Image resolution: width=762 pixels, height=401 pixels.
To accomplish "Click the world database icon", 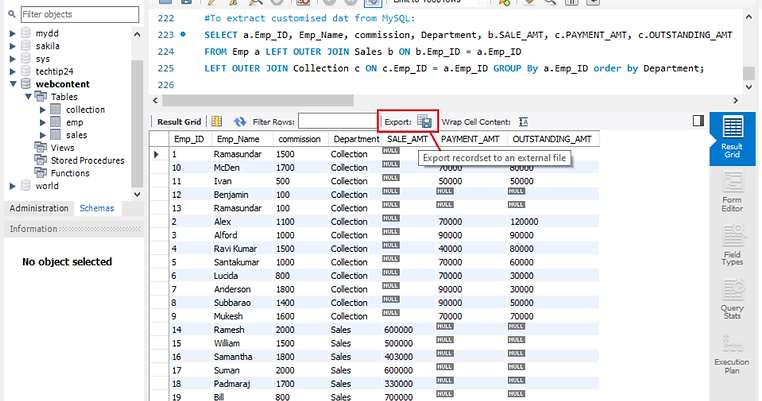I will pyautogui.click(x=26, y=186).
